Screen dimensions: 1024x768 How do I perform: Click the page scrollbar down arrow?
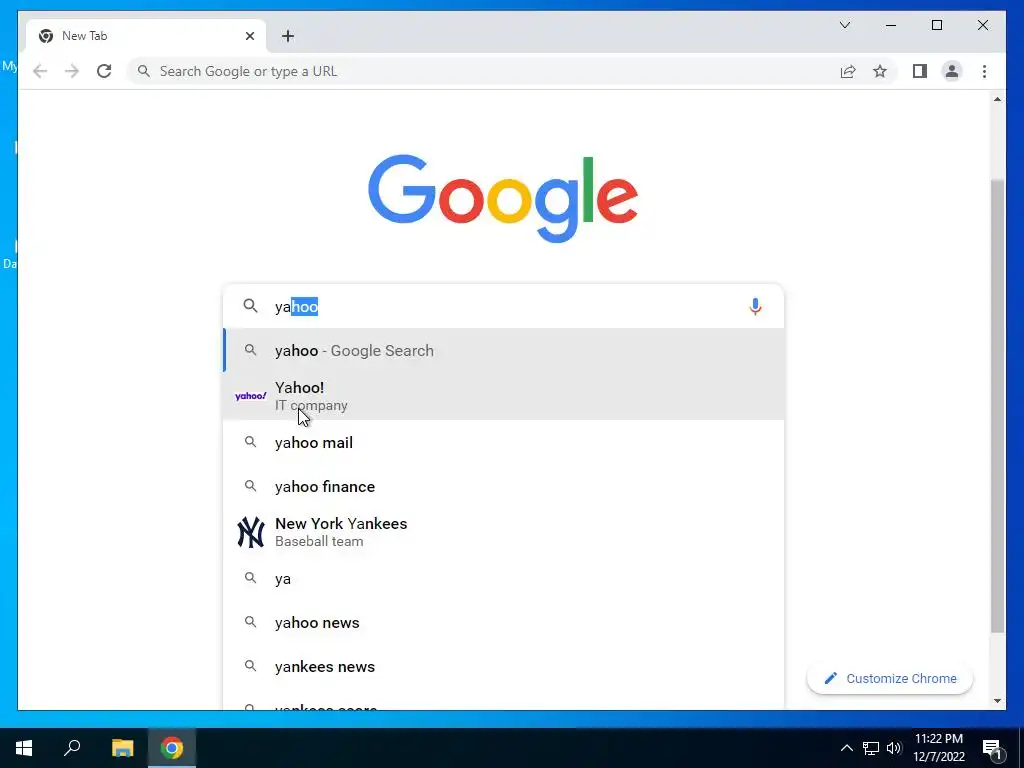[997, 701]
